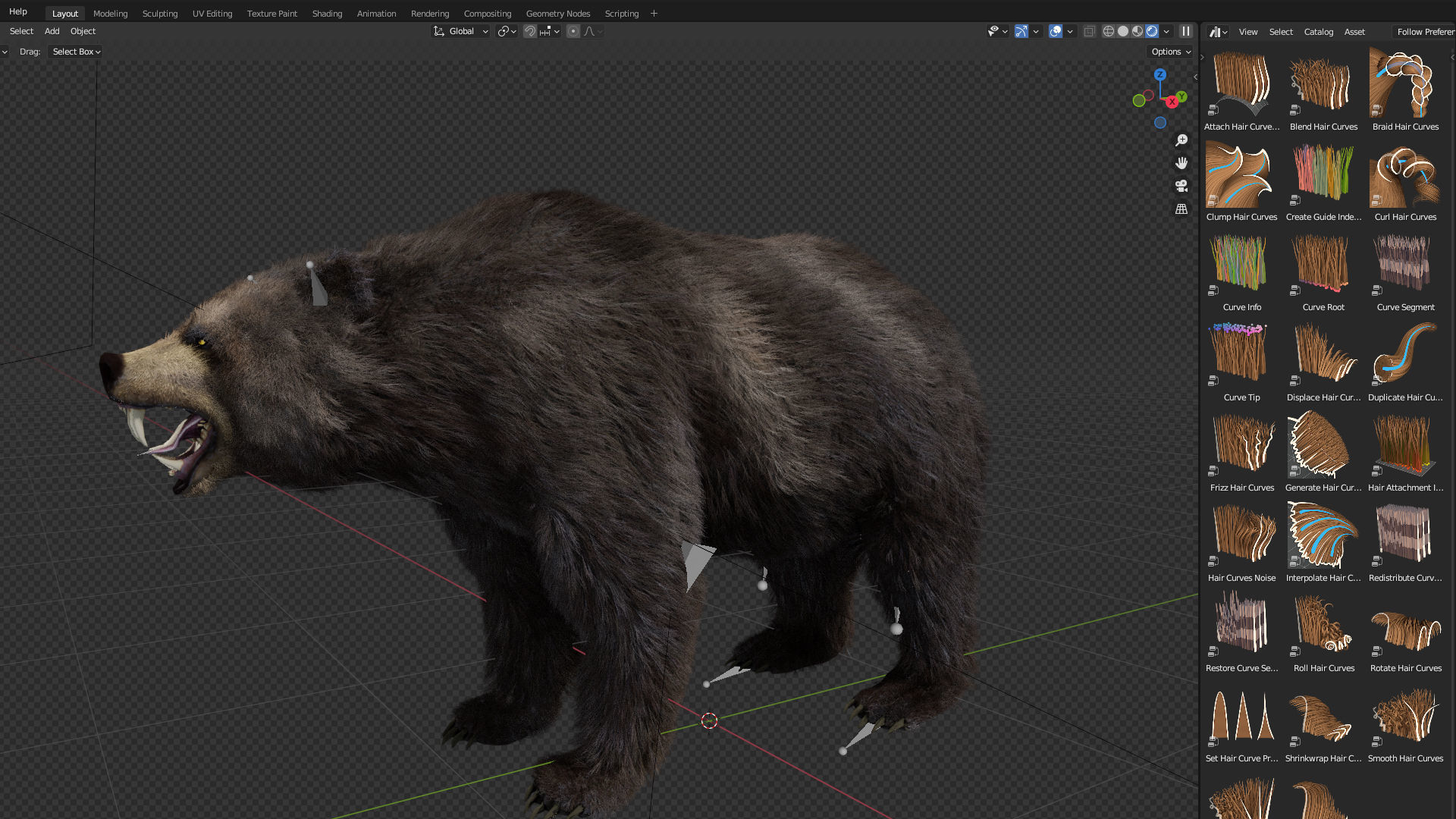Open the Follow Preferences import method dropdown
Screen dimensions: 1456x819
(1424, 32)
